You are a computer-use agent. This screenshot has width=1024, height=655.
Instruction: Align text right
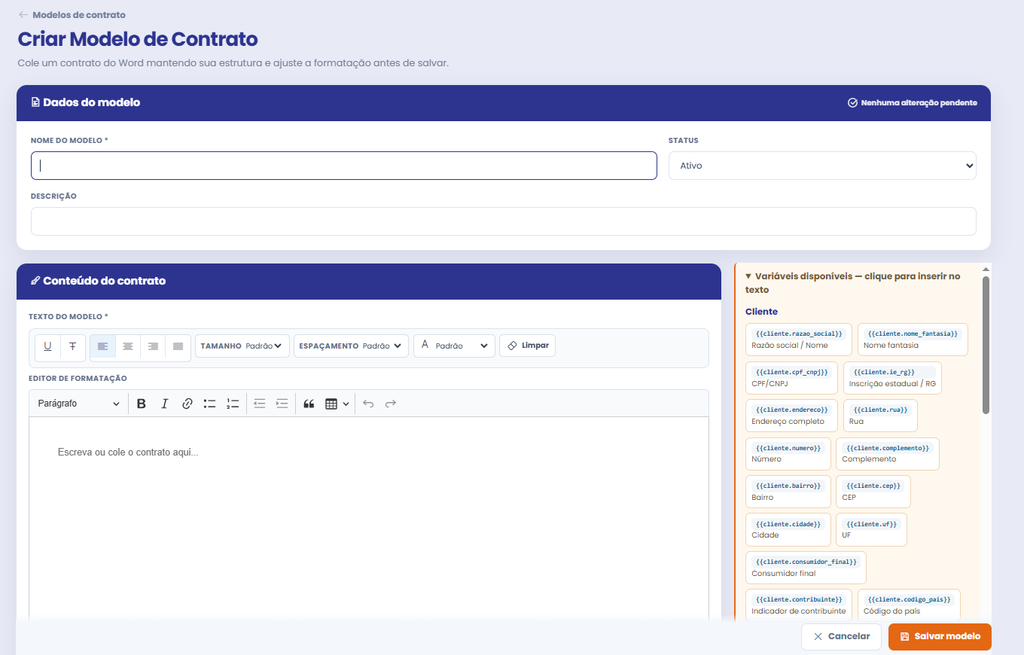pyautogui.click(x=153, y=346)
